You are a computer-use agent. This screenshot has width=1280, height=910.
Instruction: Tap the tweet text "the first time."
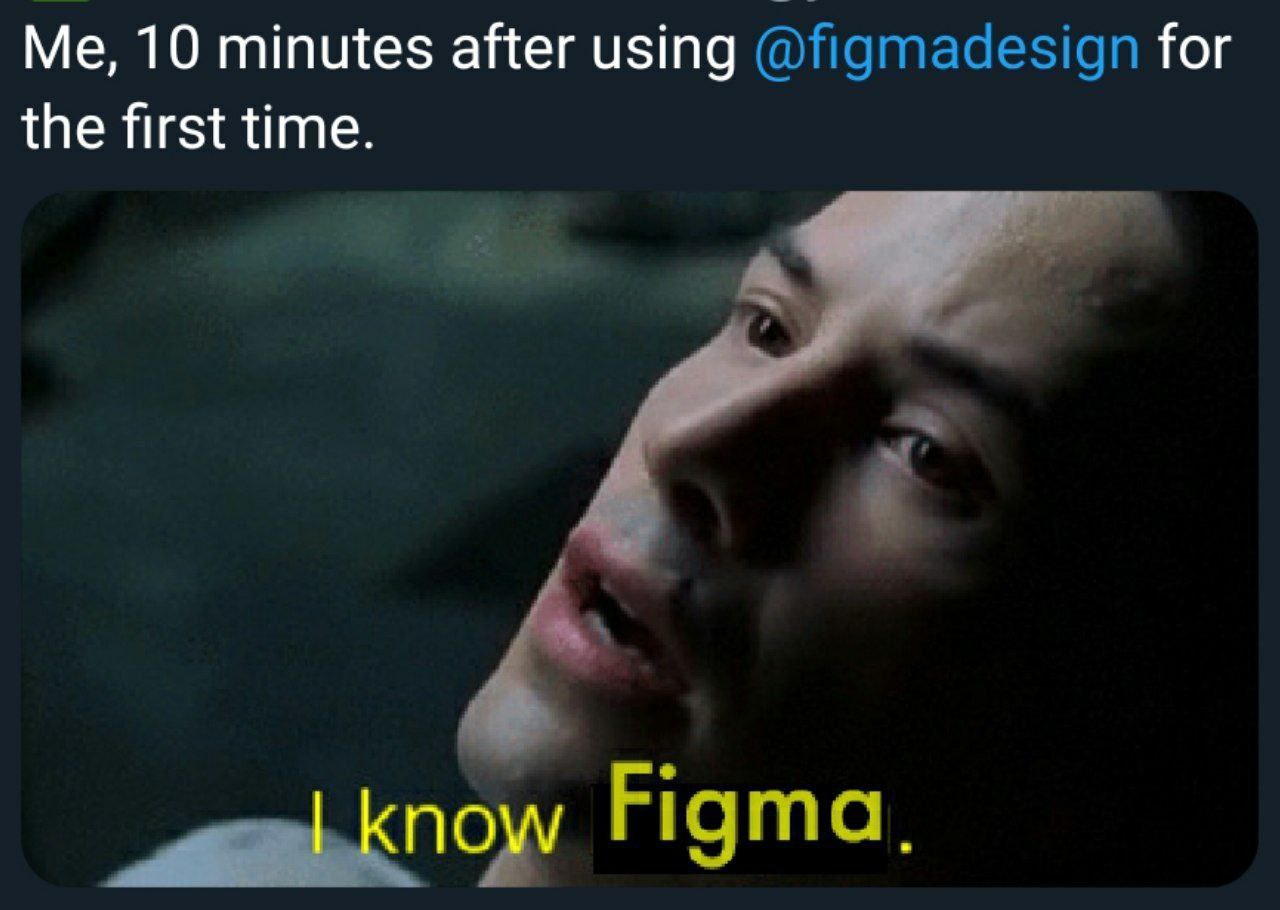pos(198,128)
